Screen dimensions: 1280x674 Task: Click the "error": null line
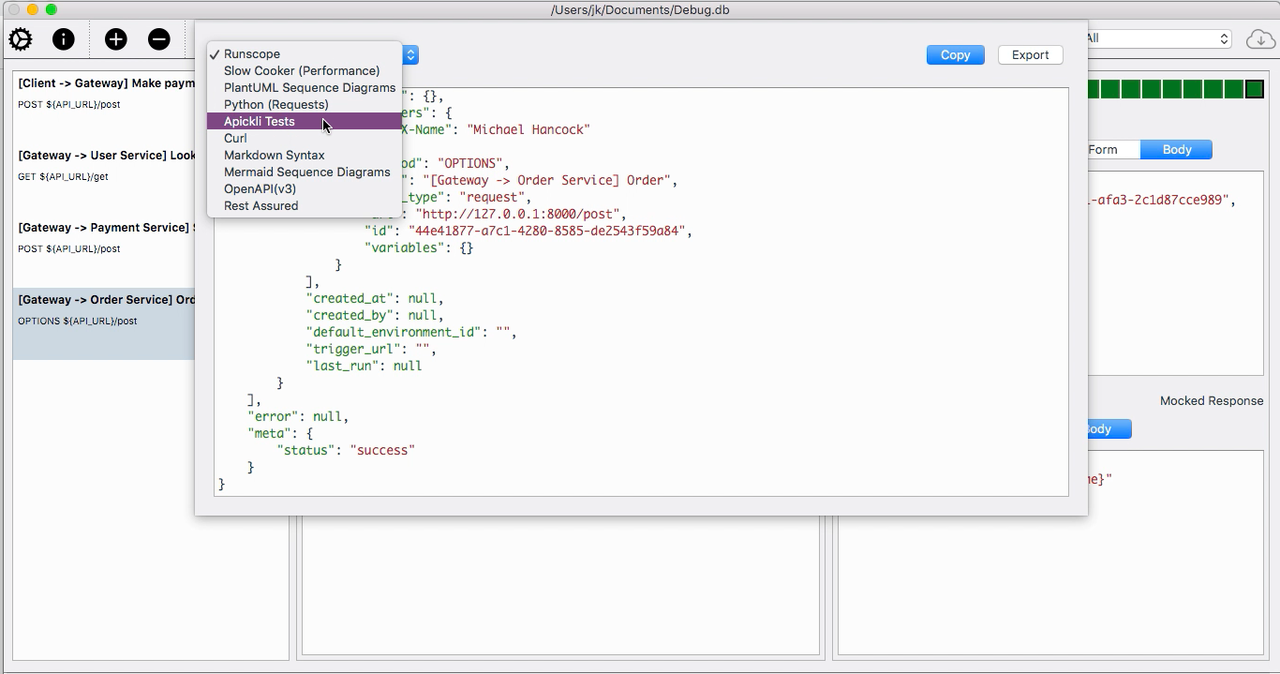pos(298,416)
